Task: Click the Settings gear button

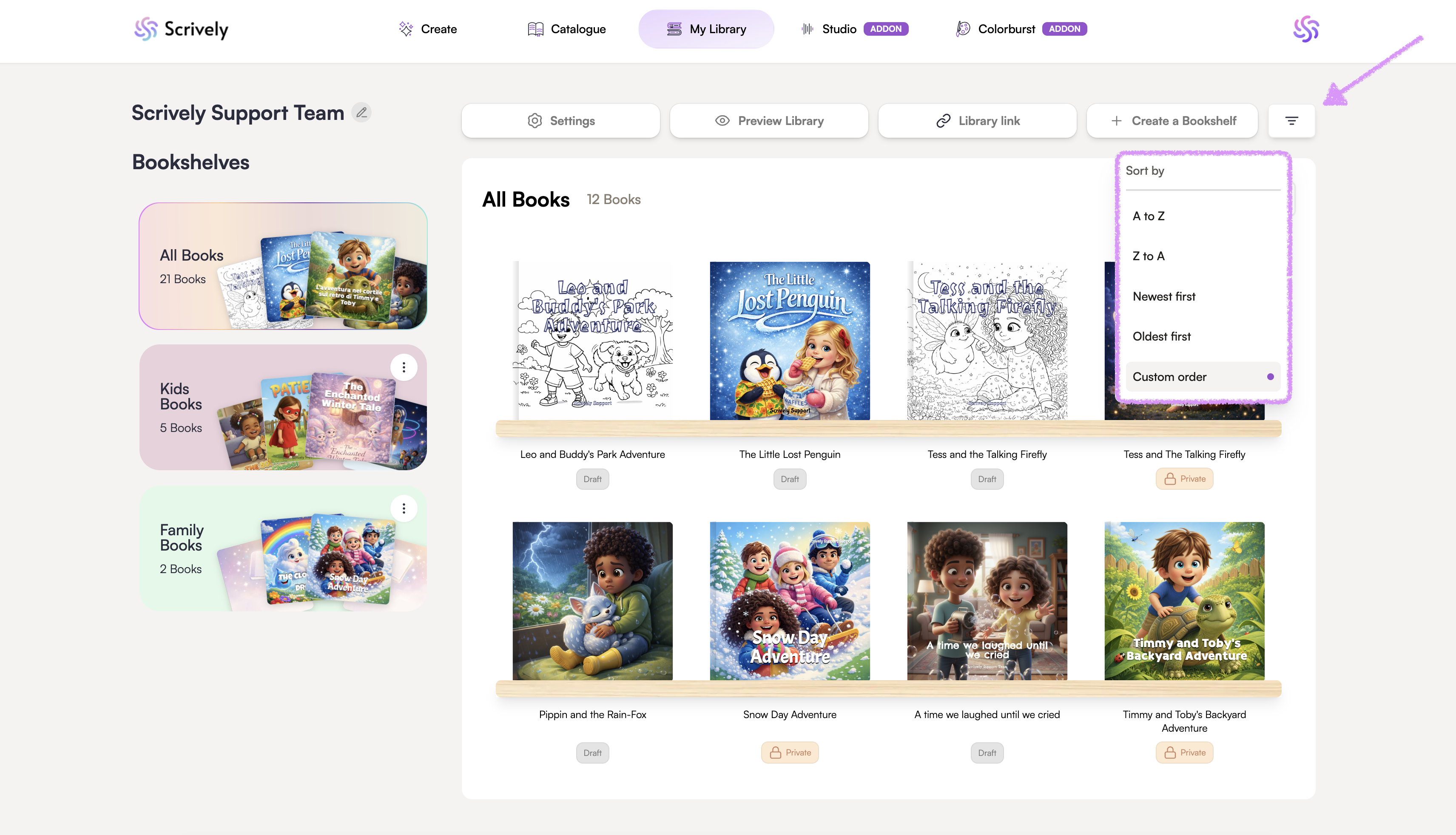Action: pyautogui.click(x=560, y=120)
